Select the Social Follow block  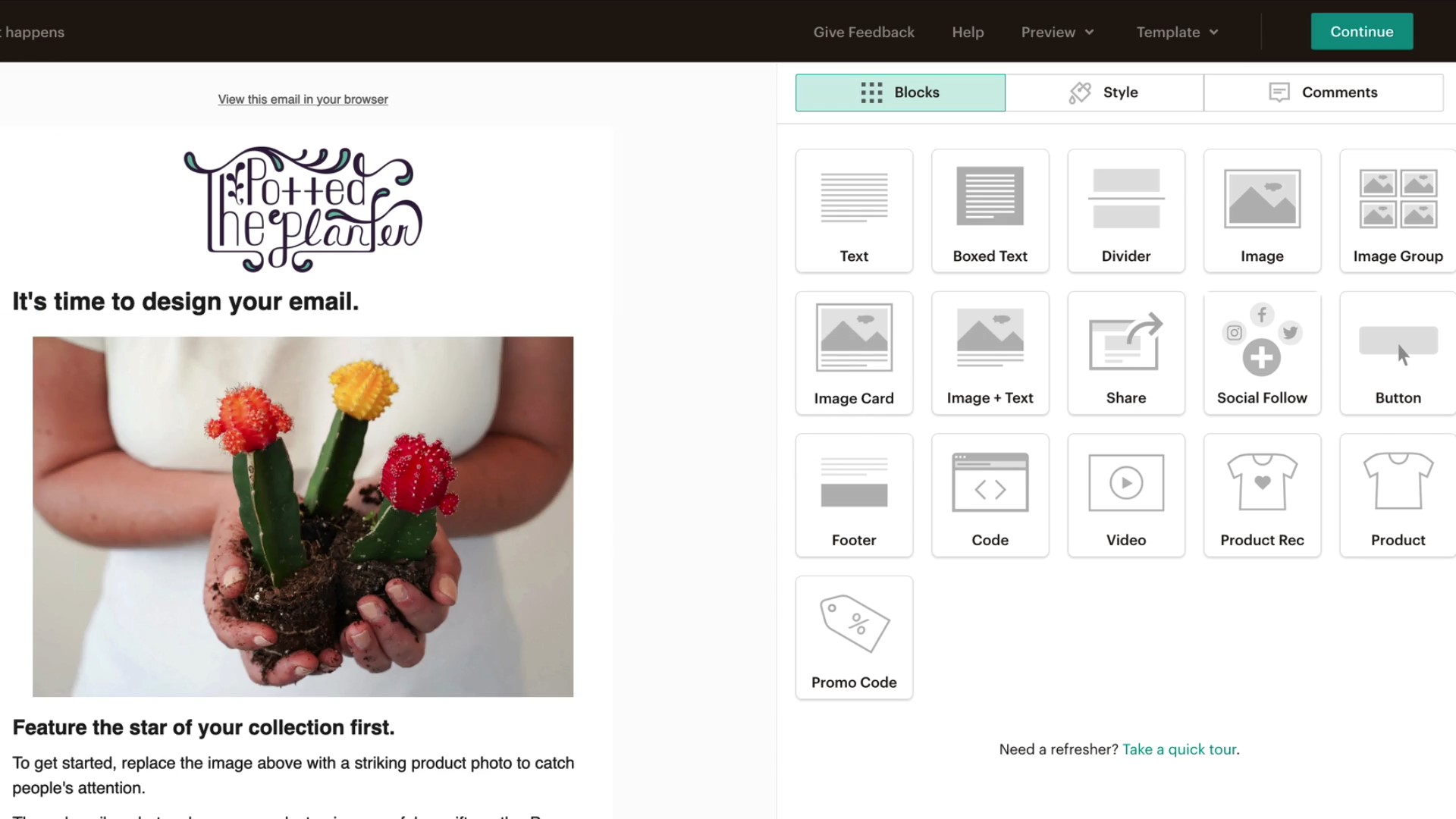[x=1261, y=353]
